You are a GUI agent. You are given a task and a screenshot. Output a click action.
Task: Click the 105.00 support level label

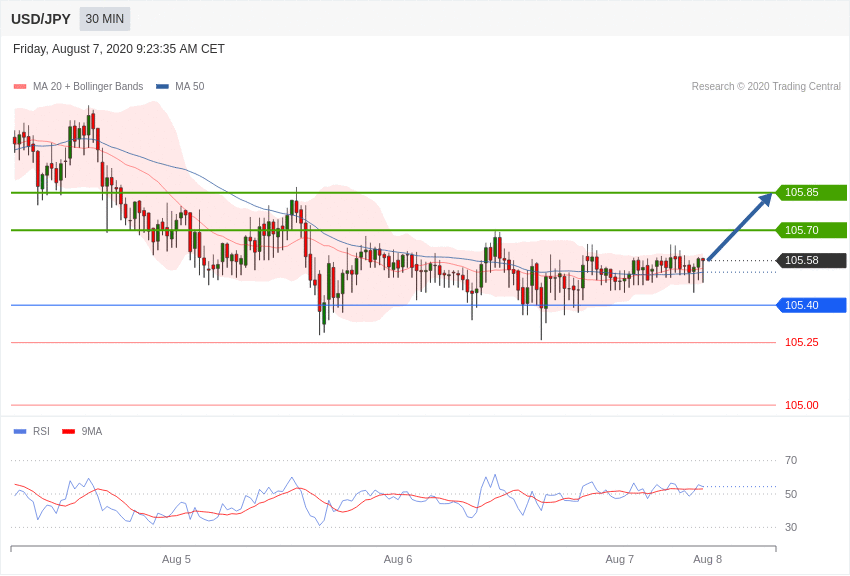(802, 405)
